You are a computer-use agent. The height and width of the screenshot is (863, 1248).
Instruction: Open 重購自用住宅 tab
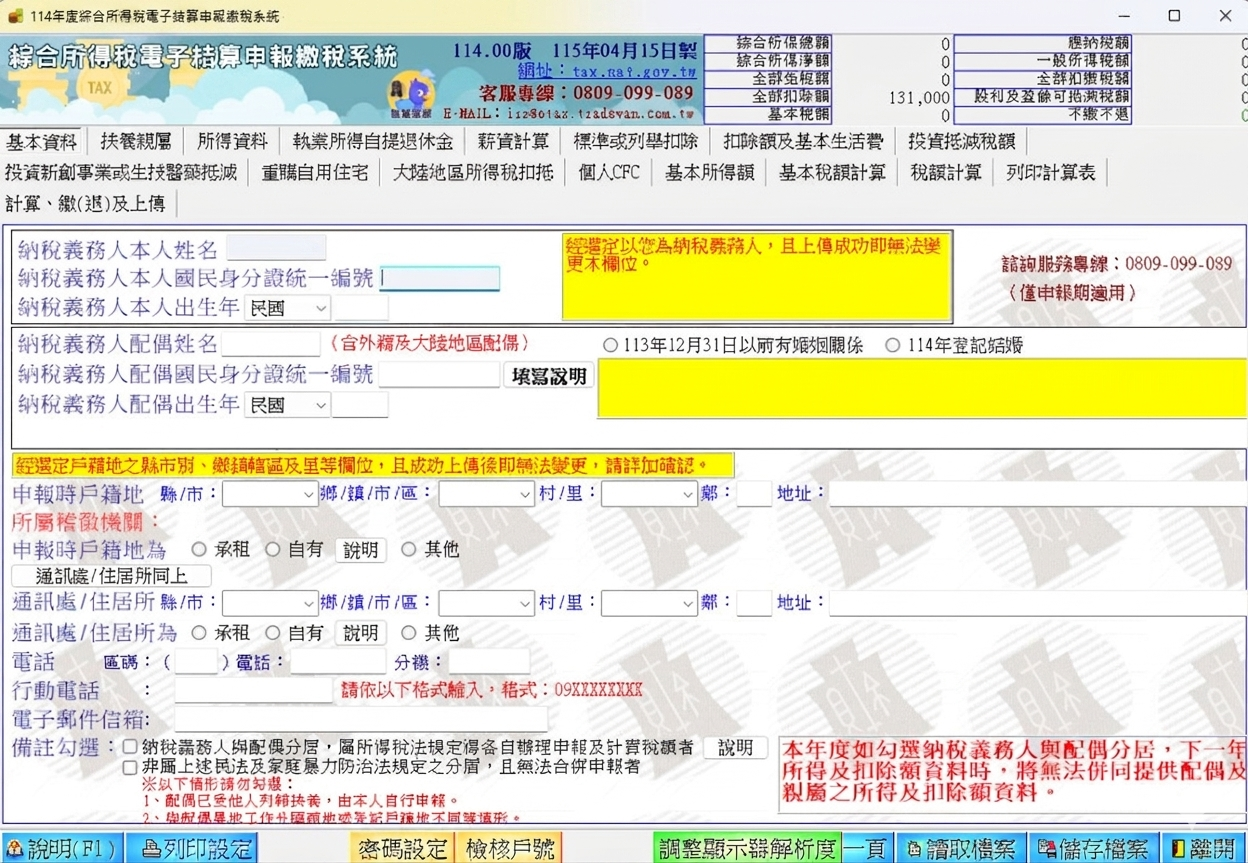click(315, 172)
